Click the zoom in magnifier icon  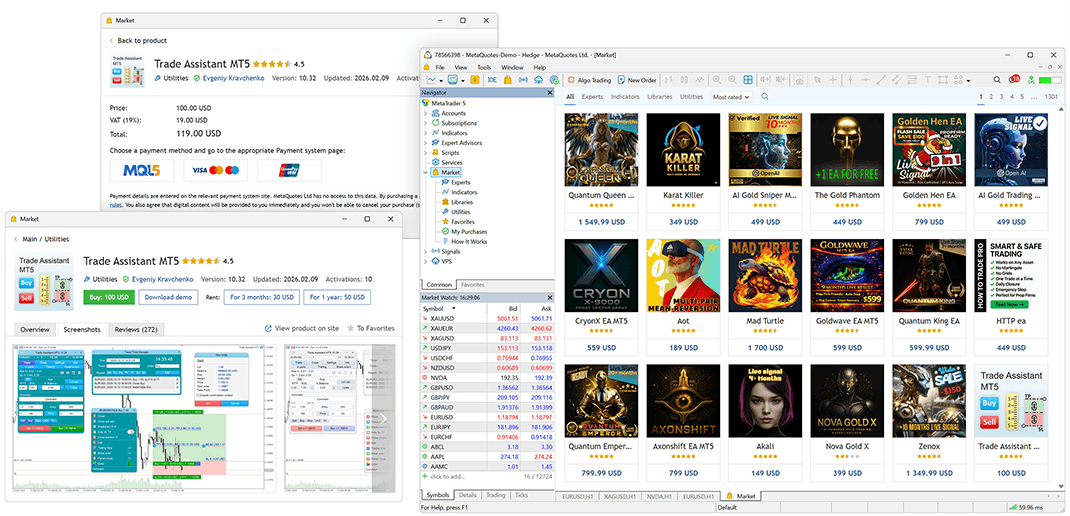[716, 80]
